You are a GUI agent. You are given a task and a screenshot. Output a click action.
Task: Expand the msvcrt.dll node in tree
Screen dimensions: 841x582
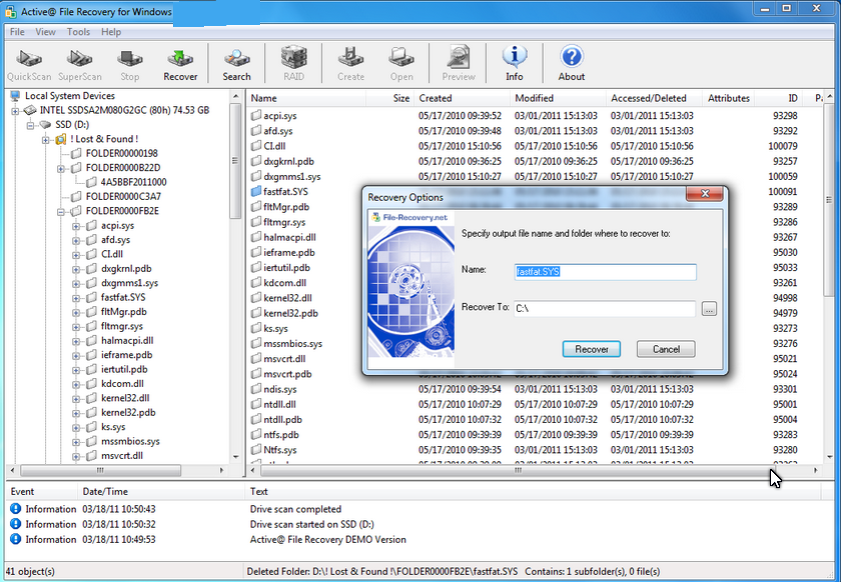point(76,456)
